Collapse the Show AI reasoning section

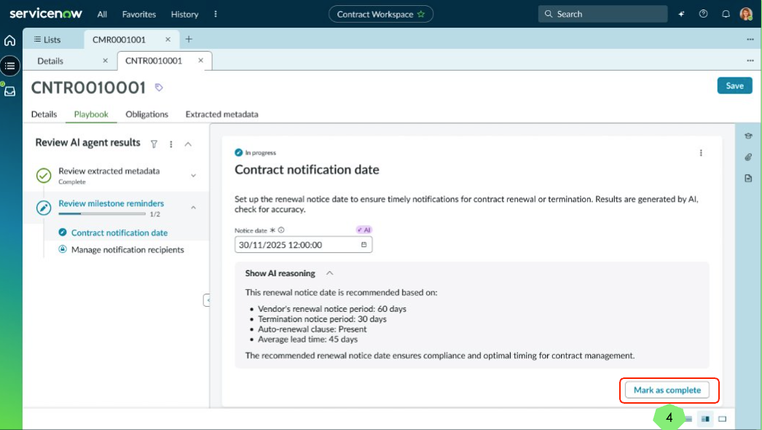[330, 273]
